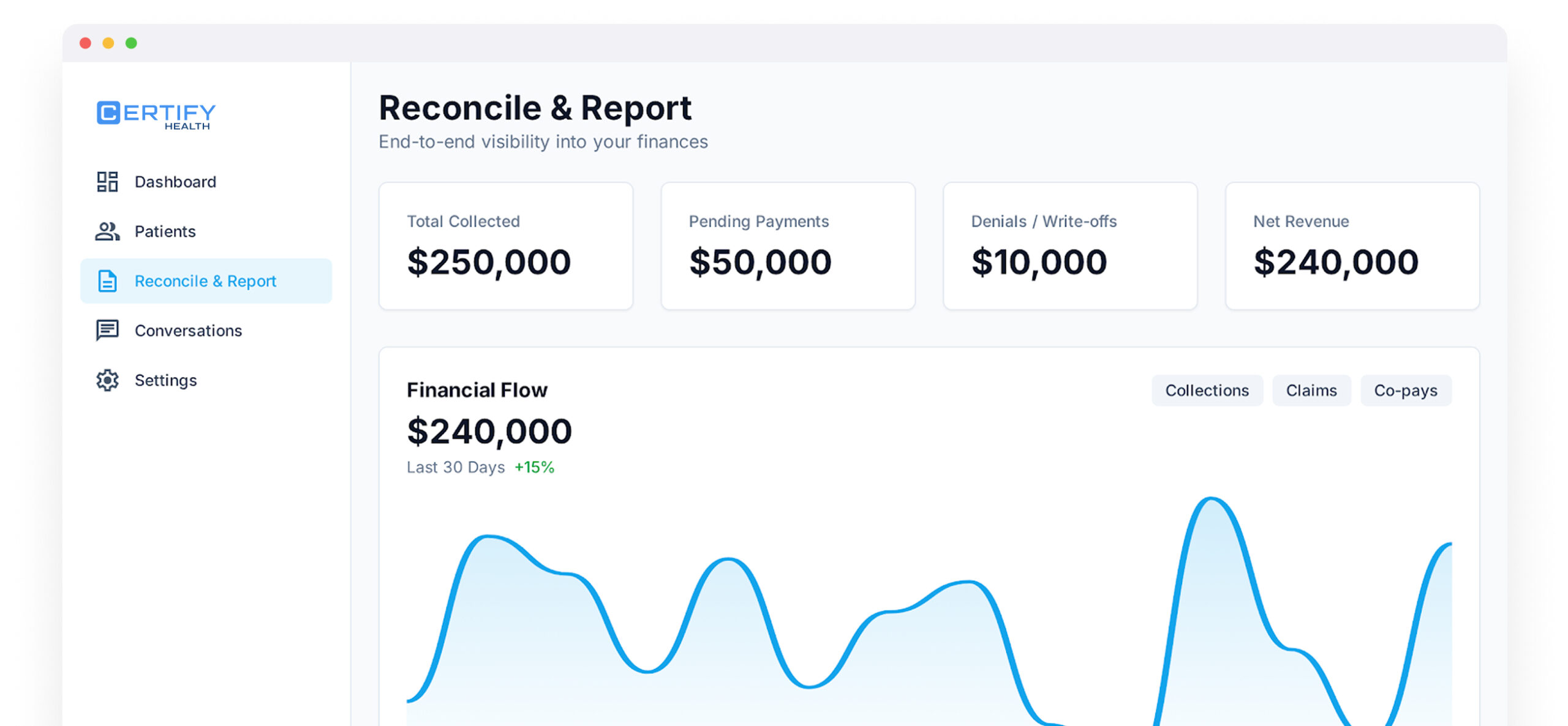Click the Patients people icon

[x=107, y=231]
